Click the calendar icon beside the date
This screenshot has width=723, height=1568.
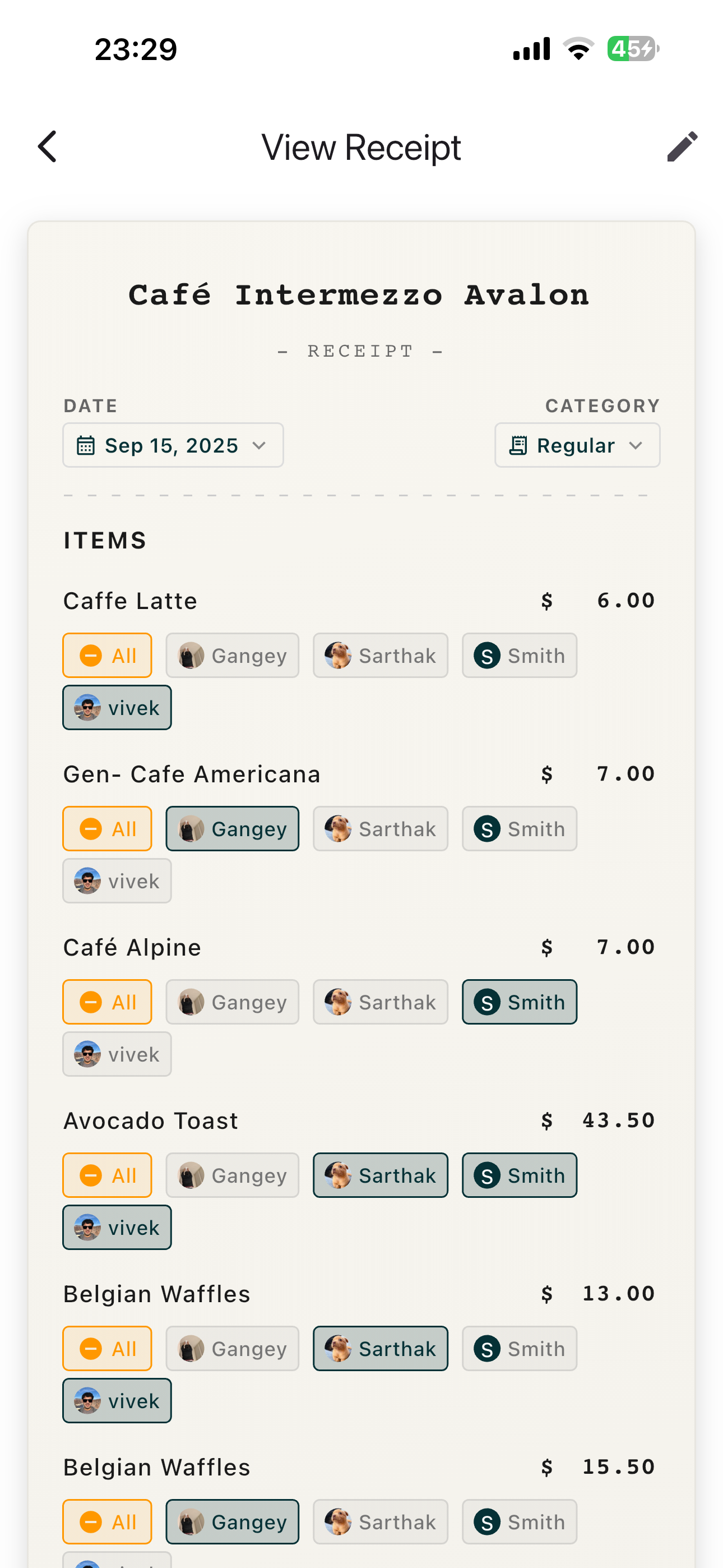(x=87, y=445)
